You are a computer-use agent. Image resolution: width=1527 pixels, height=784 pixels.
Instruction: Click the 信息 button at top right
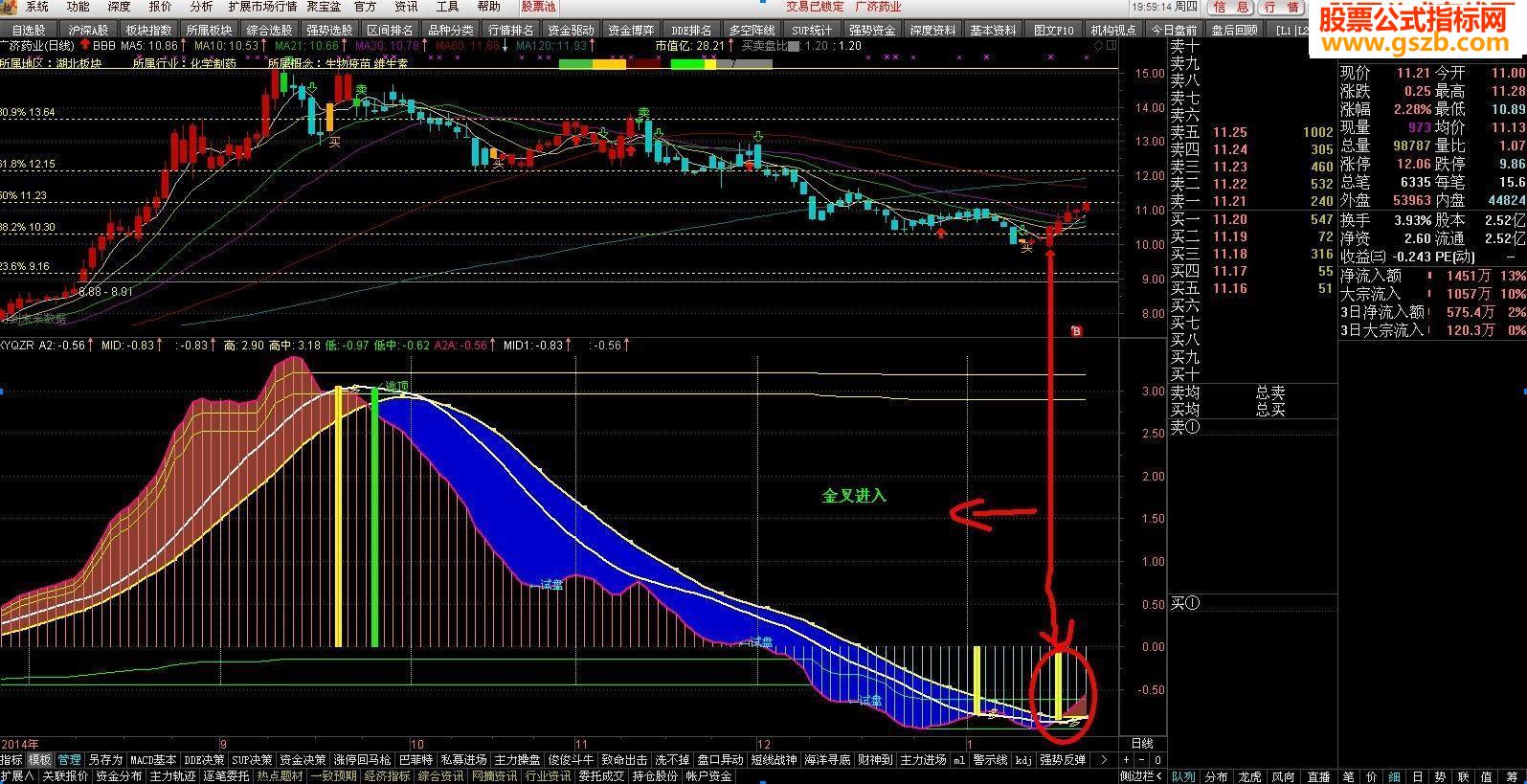tap(1230, 8)
